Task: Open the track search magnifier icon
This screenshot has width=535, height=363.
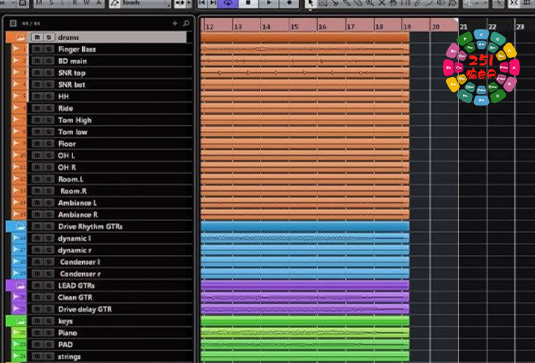Action: (186, 23)
